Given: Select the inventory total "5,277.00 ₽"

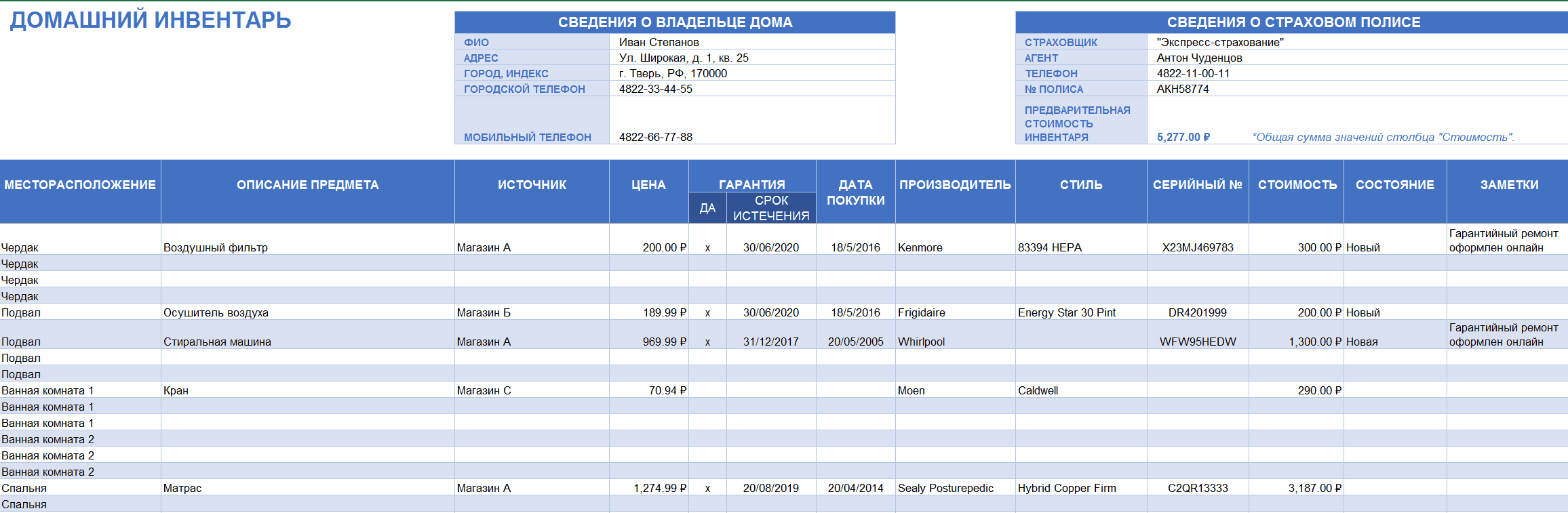Looking at the screenshot, I should (x=1183, y=137).
